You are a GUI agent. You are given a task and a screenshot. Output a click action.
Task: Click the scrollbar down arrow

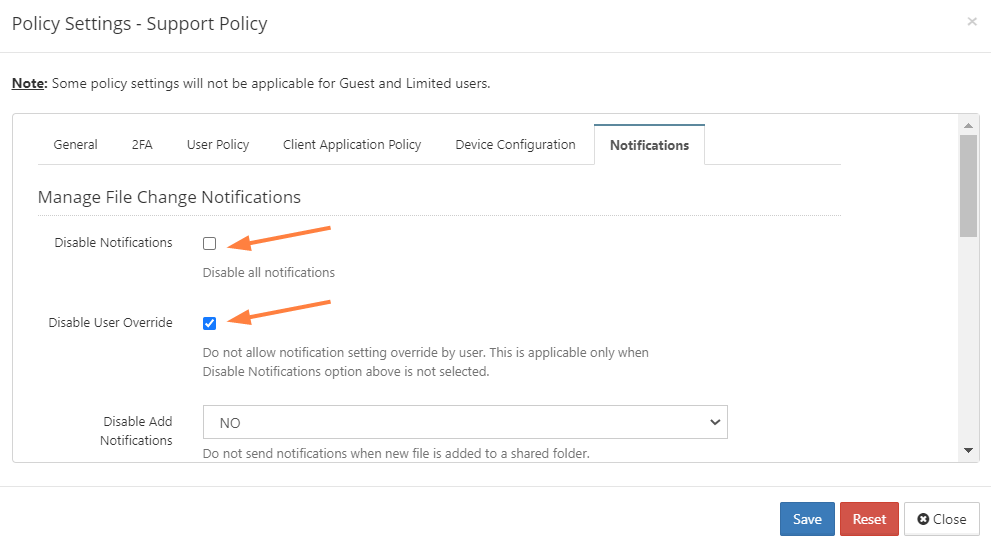click(968, 451)
